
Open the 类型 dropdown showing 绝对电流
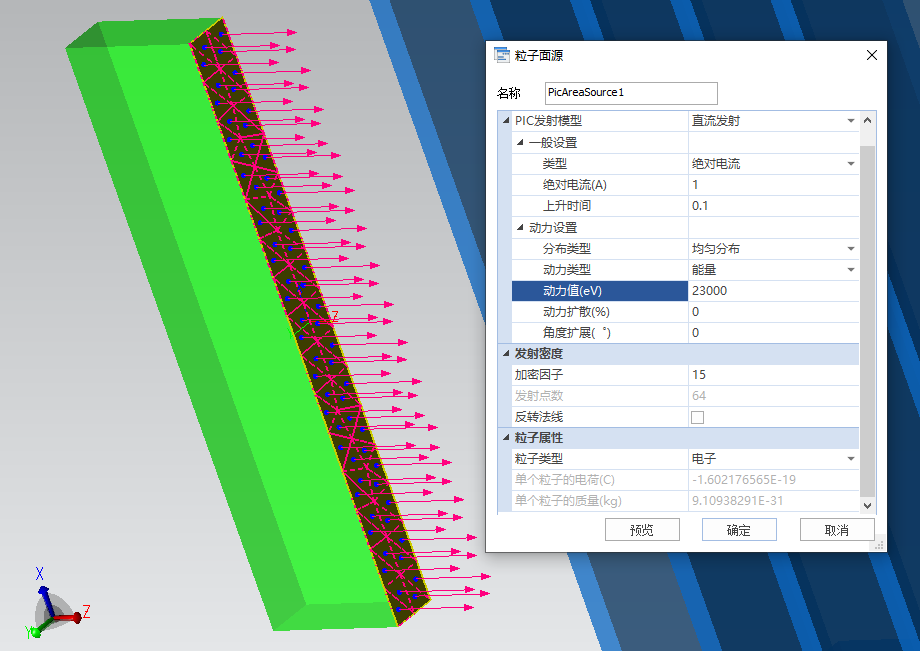[x=851, y=163]
